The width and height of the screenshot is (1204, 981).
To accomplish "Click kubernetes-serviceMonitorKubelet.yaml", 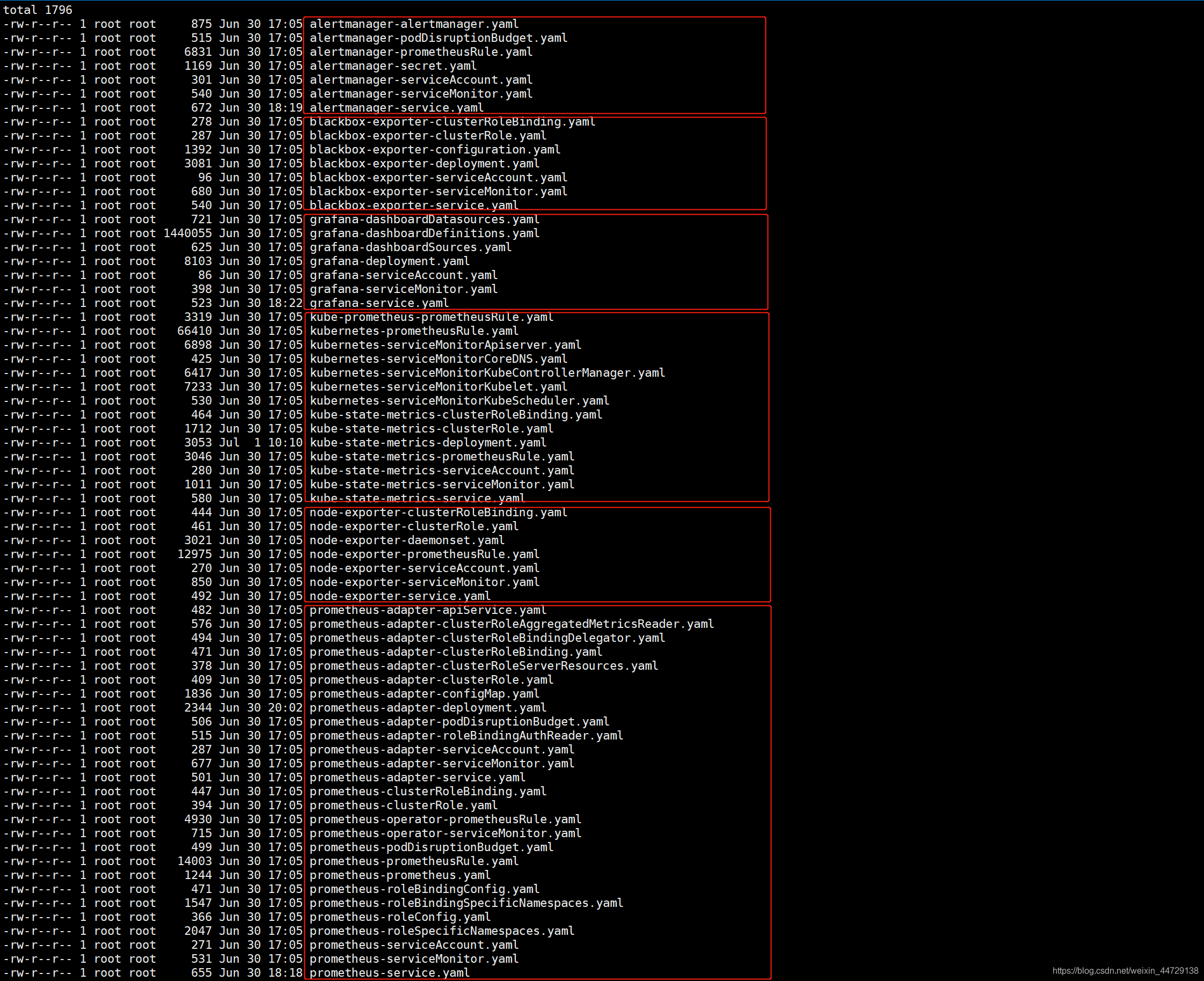I will pyautogui.click(x=438, y=386).
